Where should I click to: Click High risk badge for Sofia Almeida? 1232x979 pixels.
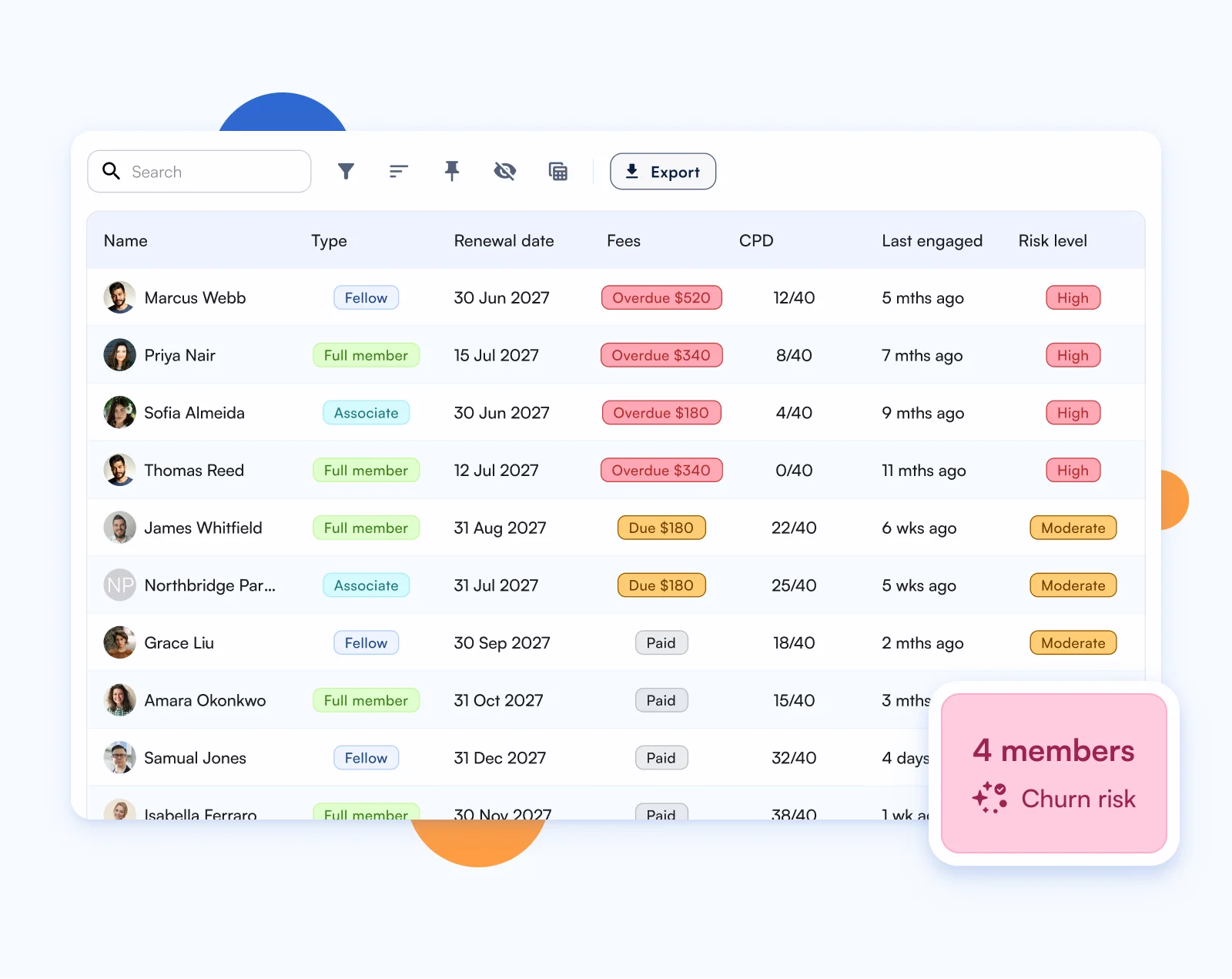click(1073, 413)
